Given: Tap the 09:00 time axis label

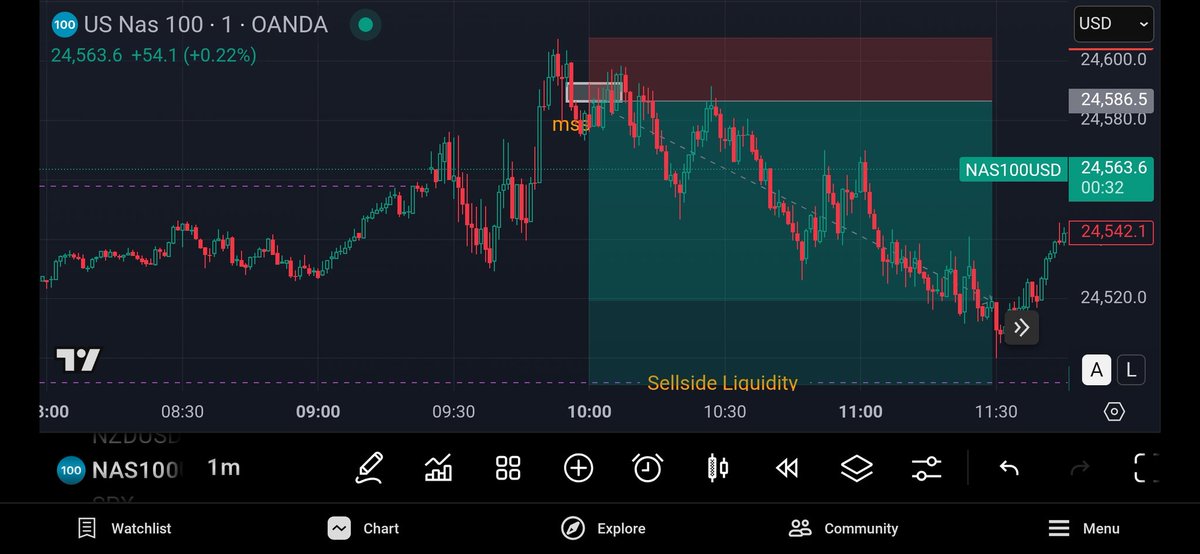Looking at the screenshot, I should [318, 412].
